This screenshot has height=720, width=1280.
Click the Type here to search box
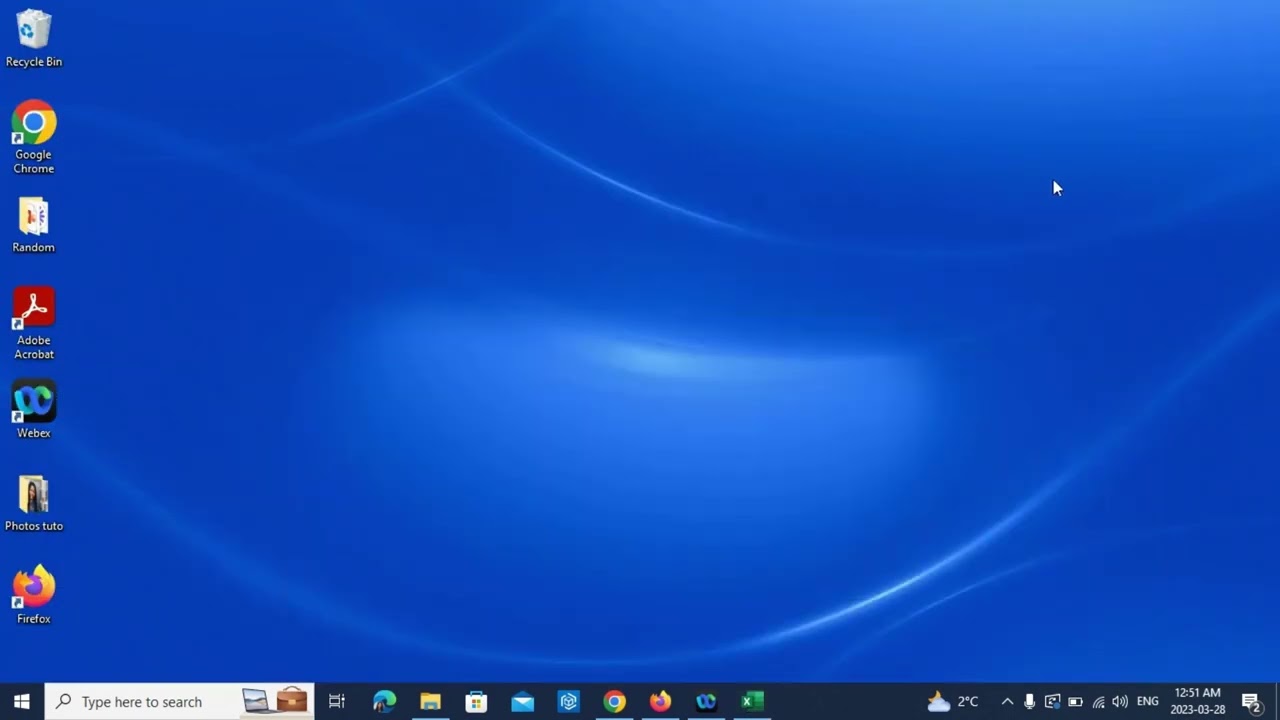[x=180, y=701]
